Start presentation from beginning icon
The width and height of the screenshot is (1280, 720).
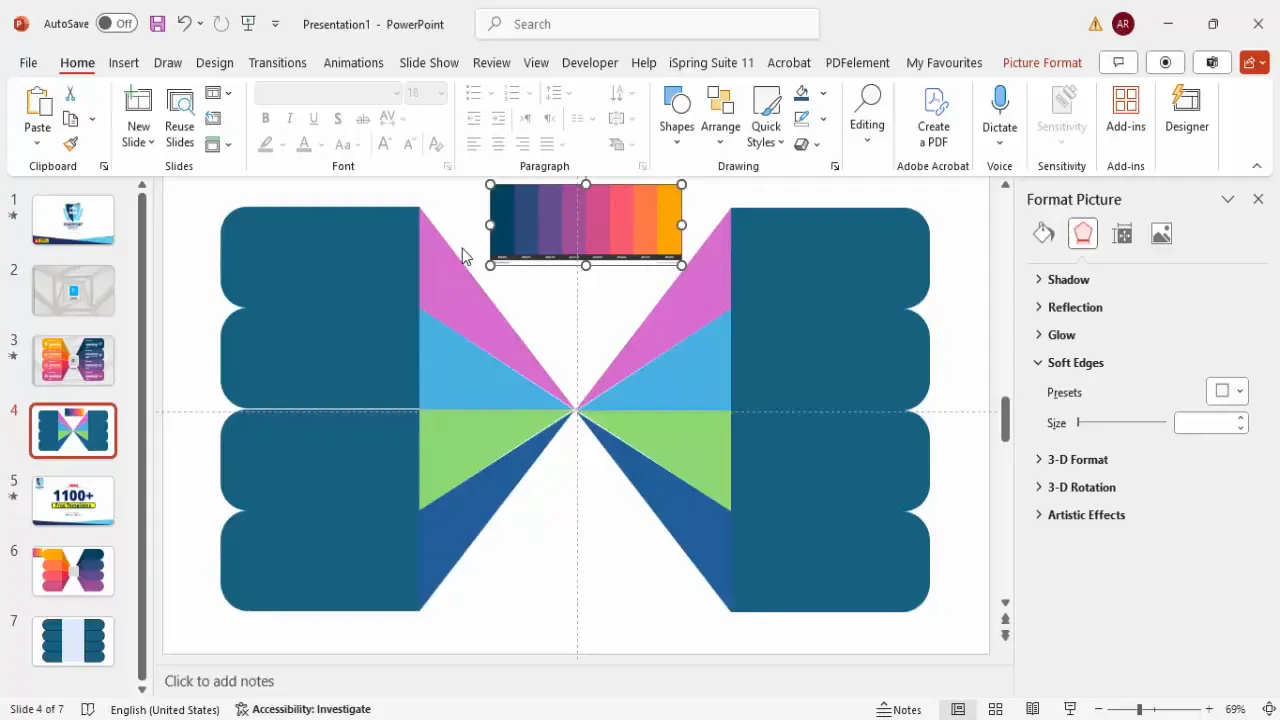[x=248, y=23]
